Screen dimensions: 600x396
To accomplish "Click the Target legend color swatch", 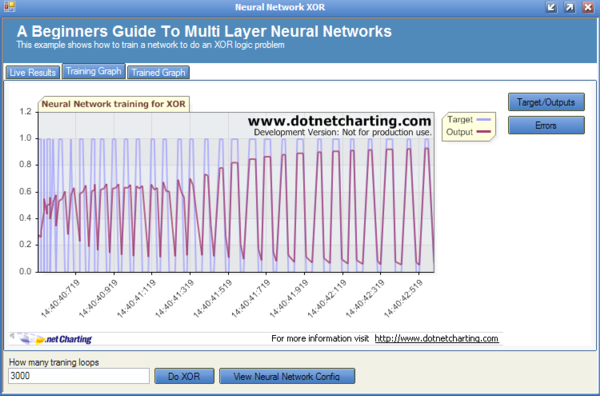I will 484,120.
